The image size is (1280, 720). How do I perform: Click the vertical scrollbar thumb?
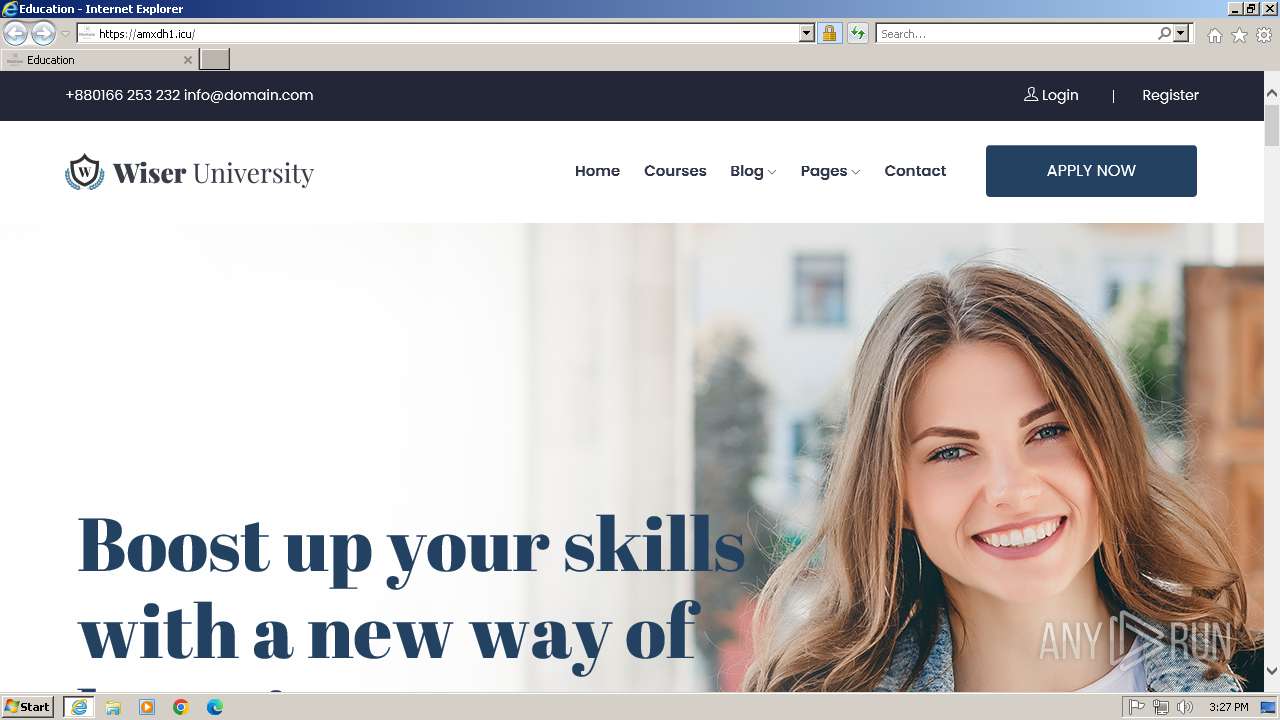pyautogui.click(x=1272, y=125)
